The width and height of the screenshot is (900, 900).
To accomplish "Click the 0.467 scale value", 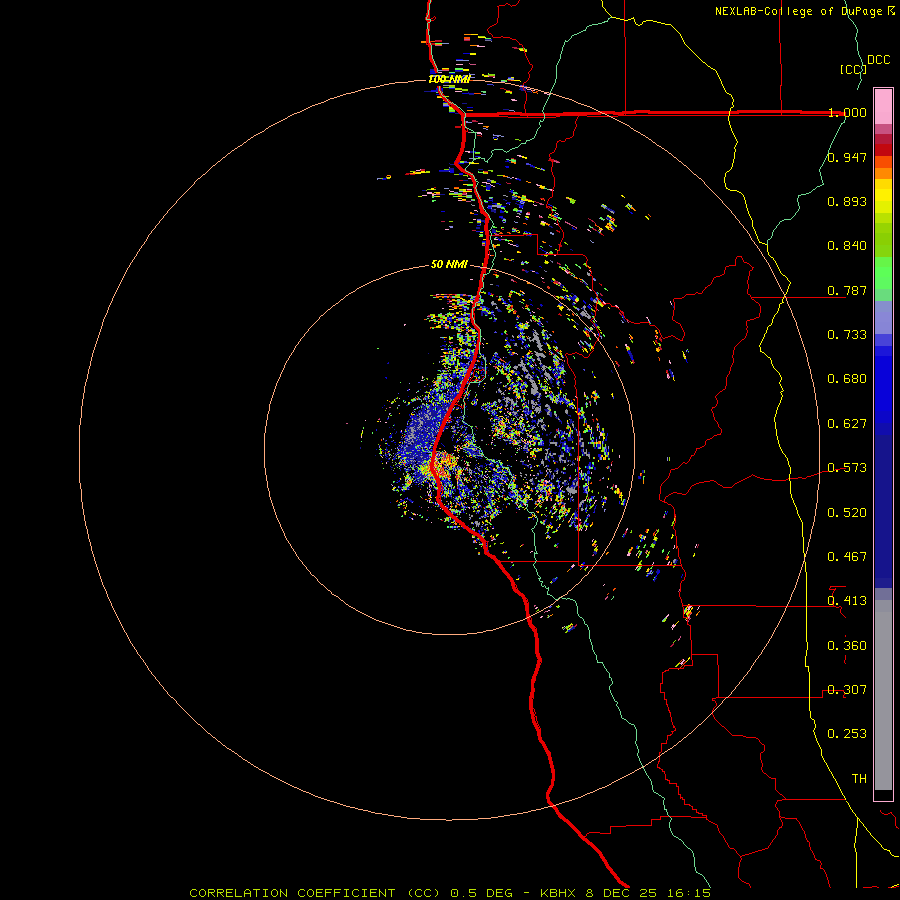I will click(x=847, y=557).
